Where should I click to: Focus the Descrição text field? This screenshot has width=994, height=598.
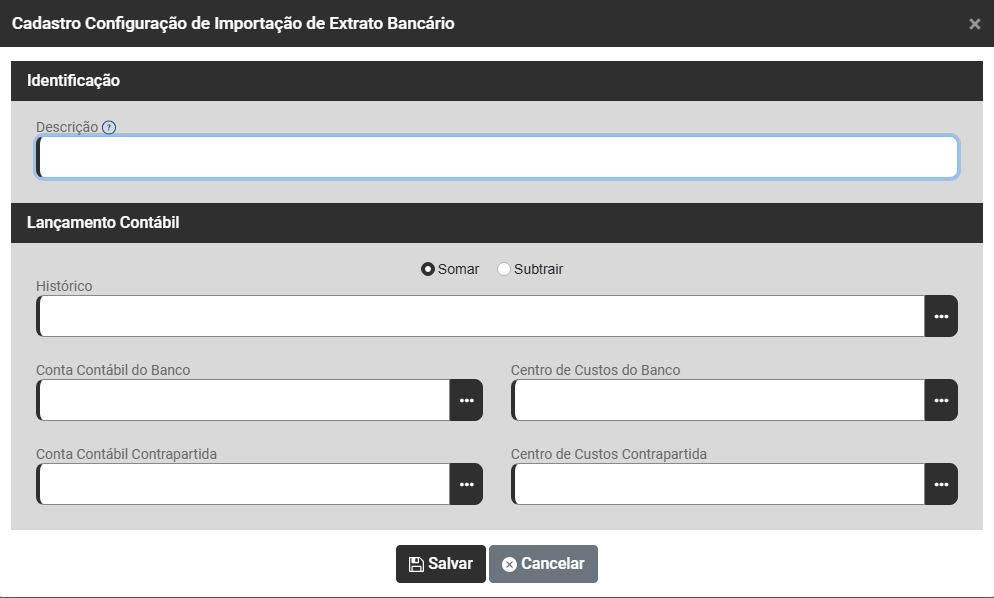point(497,157)
